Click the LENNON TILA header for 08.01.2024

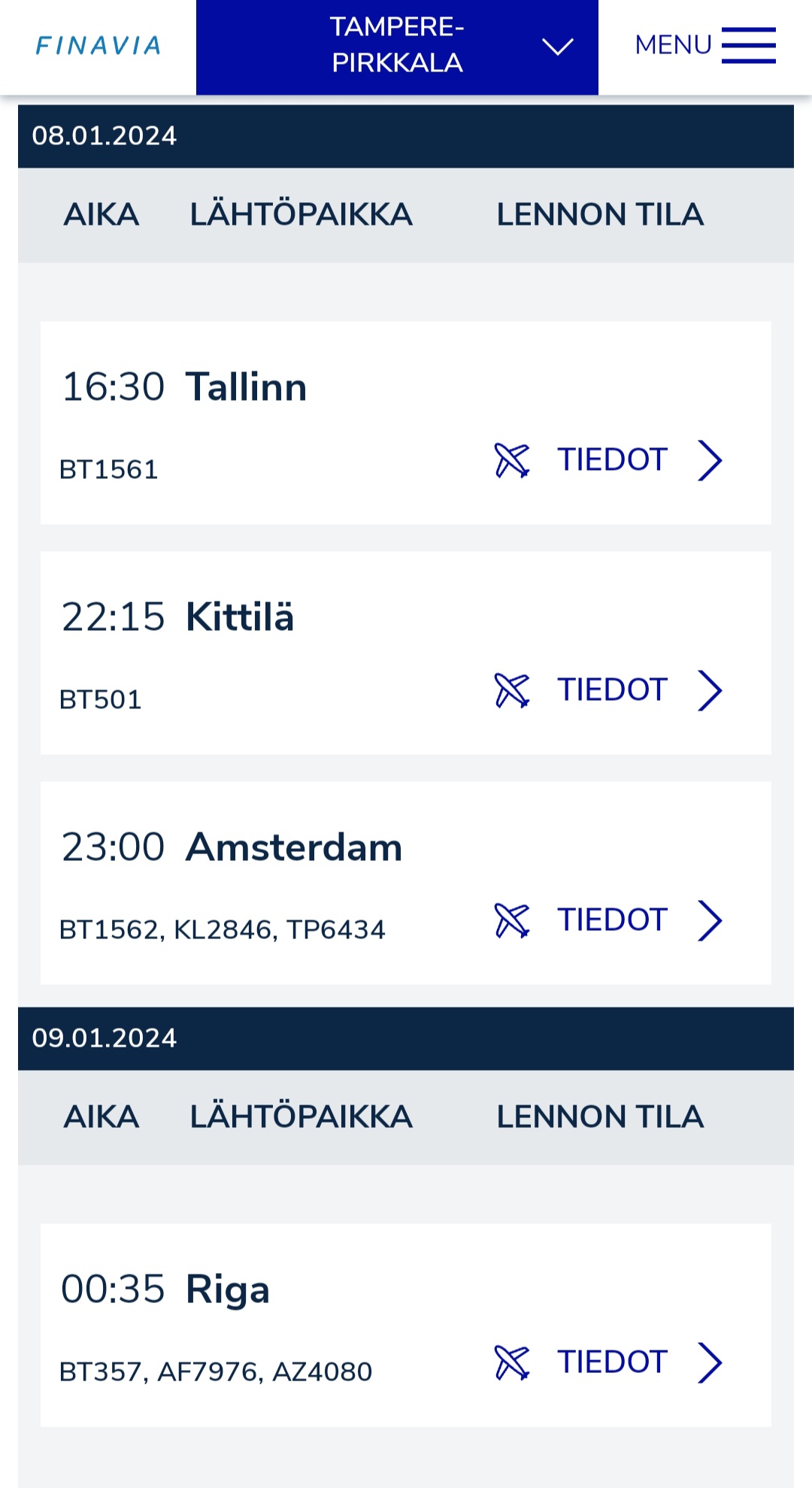[600, 215]
